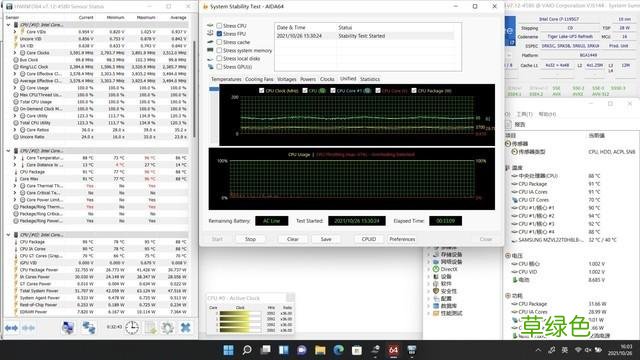The height and width of the screenshot is (360, 640).
Task: Enable Stress CPU checkbox
Action: [219, 26]
